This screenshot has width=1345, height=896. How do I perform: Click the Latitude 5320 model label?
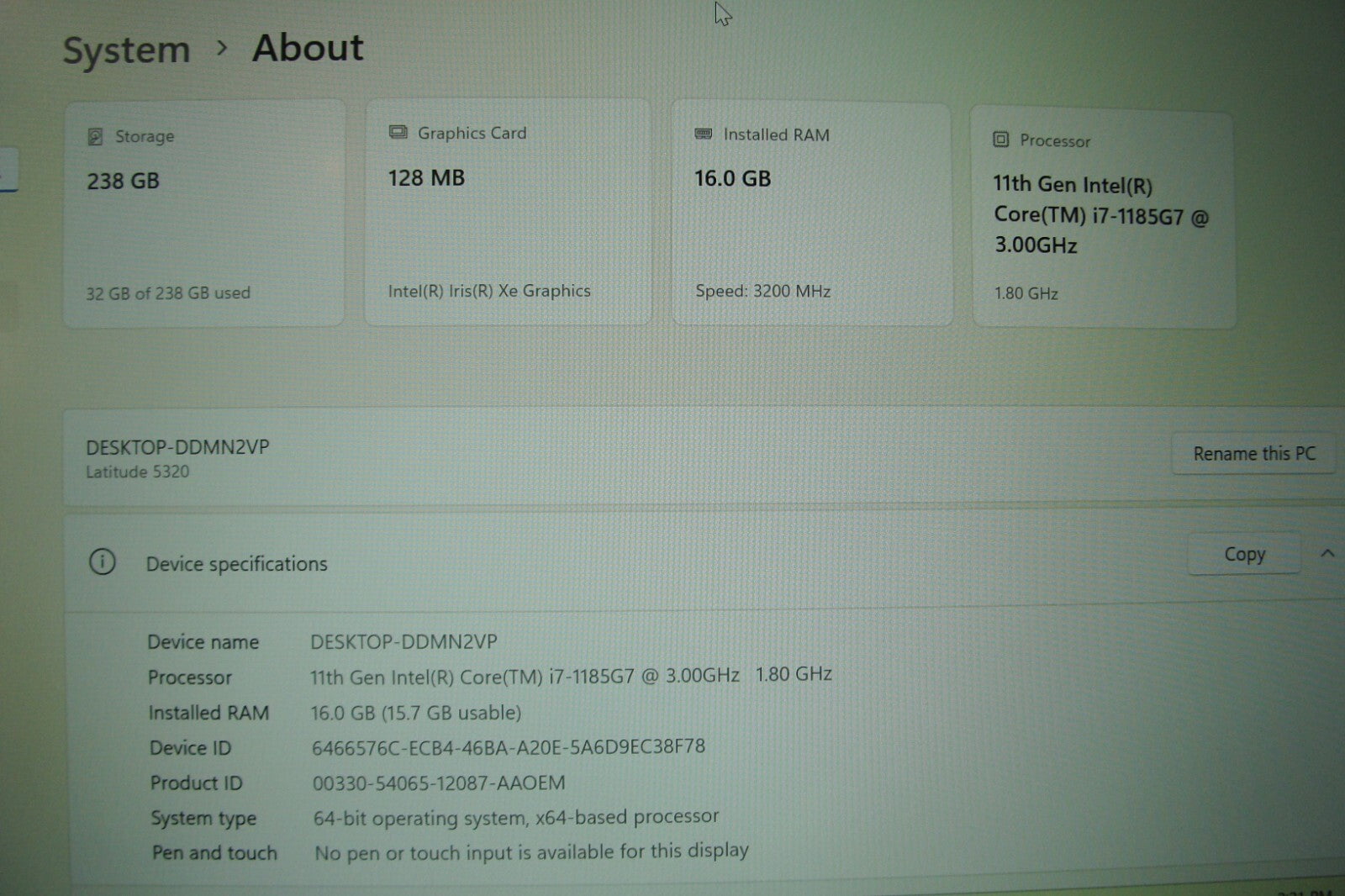[x=138, y=472]
